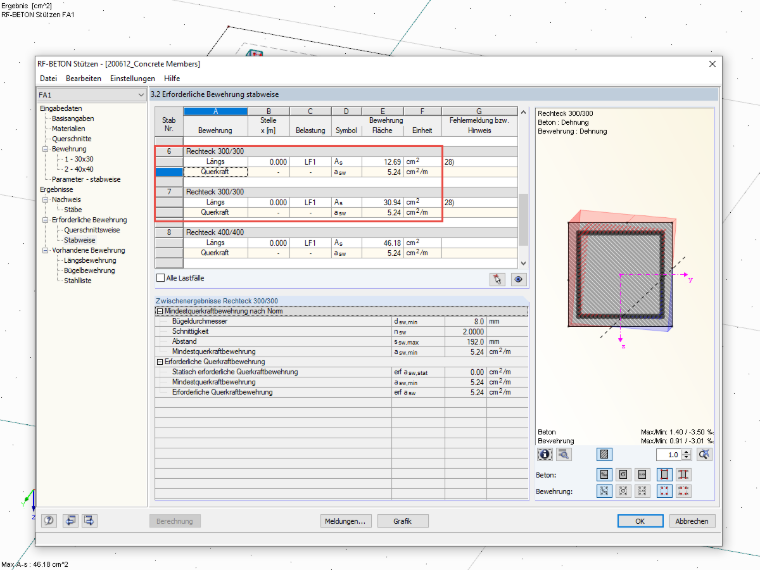Collapse Erforderliche Bewehrung tree node
The image size is (760, 570).
[x=45, y=220]
